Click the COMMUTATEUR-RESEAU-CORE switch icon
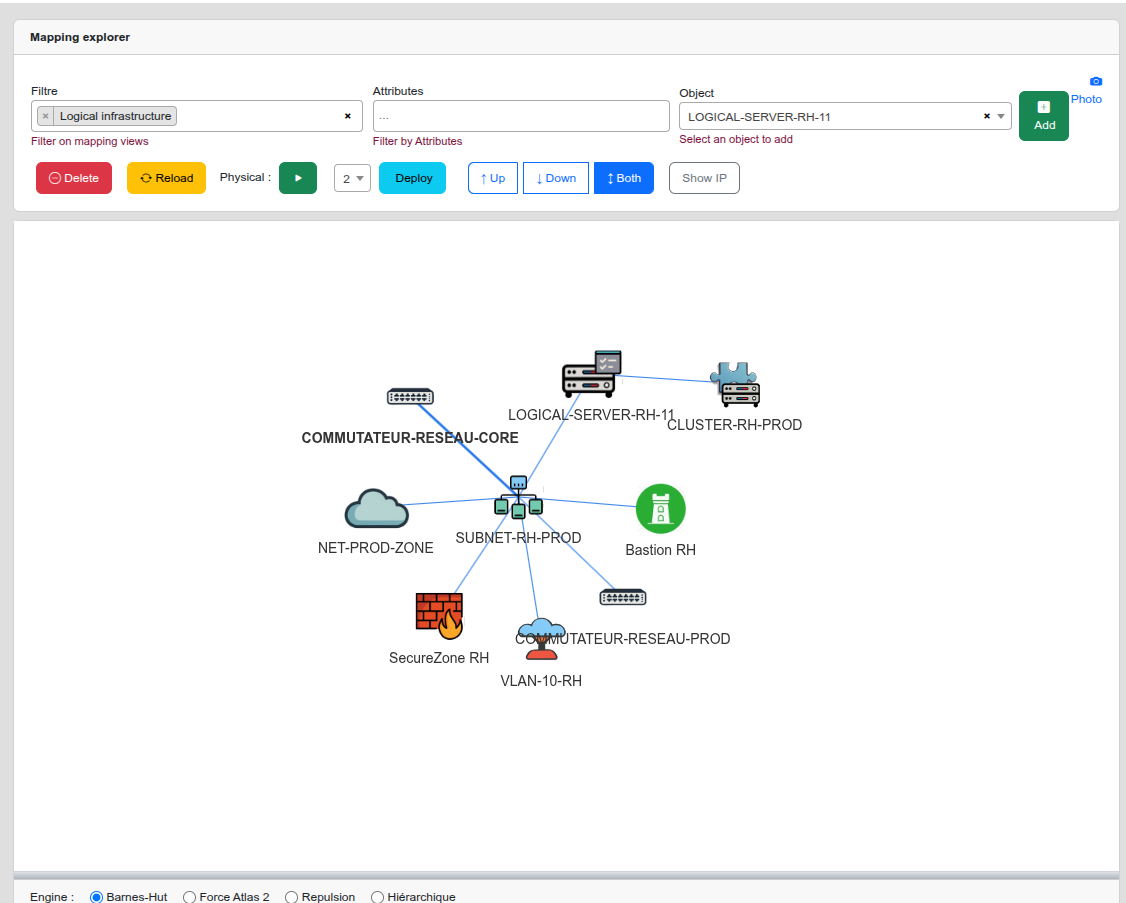This screenshot has width=1126, height=903. pyautogui.click(x=410, y=397)
